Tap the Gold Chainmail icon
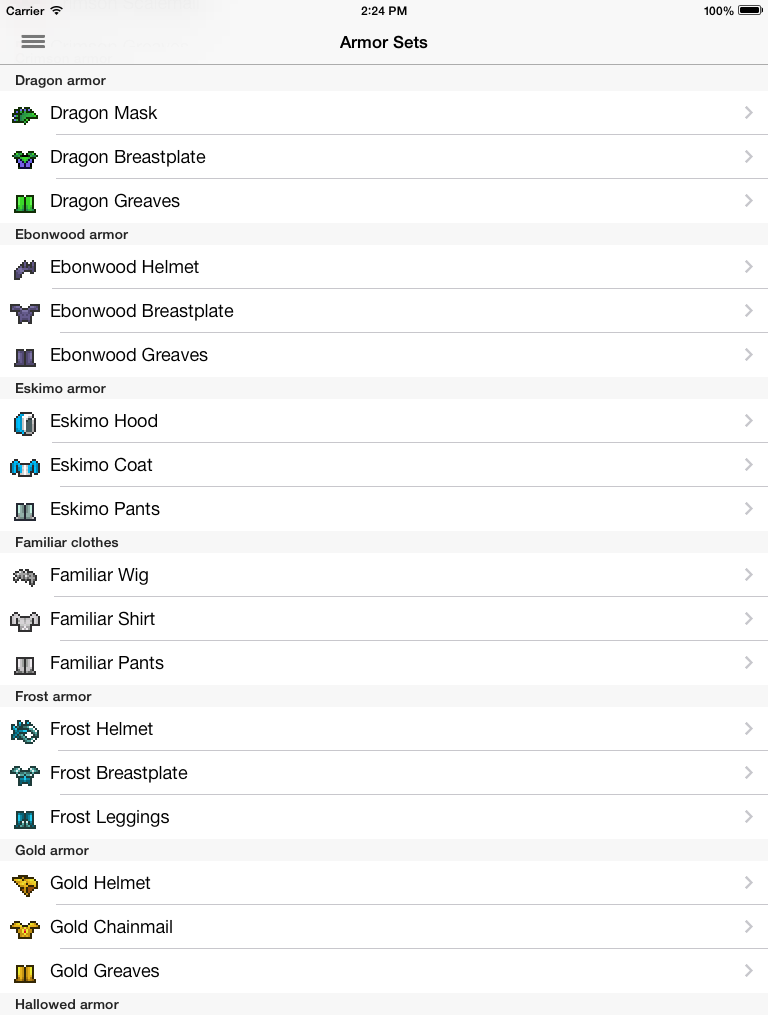The height and width of the screenshot is (1024, 768). coord(25,928)
